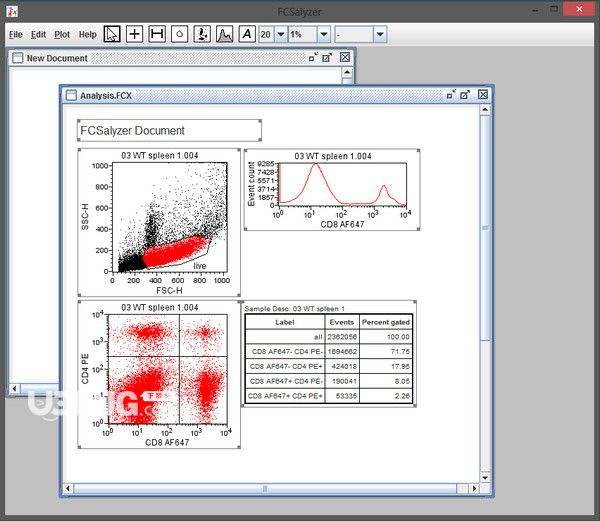Click New Document scroll-left arrow
Image resolution: width=600 pixels, height=521 pixels.
15,389
